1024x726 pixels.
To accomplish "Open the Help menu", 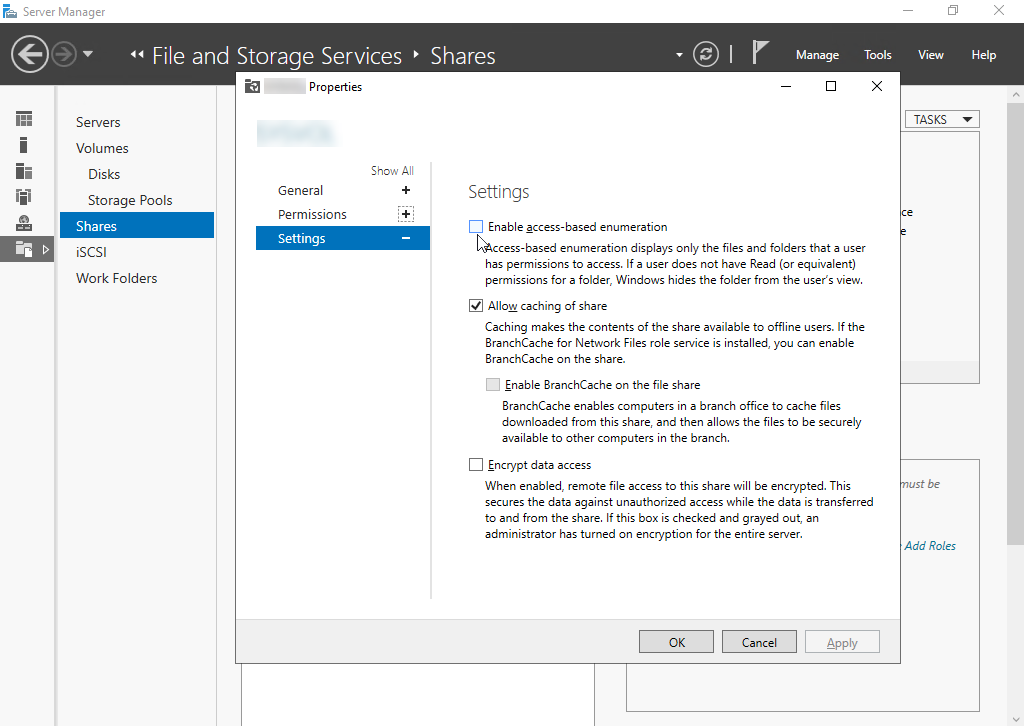I will tap(983, 55).
